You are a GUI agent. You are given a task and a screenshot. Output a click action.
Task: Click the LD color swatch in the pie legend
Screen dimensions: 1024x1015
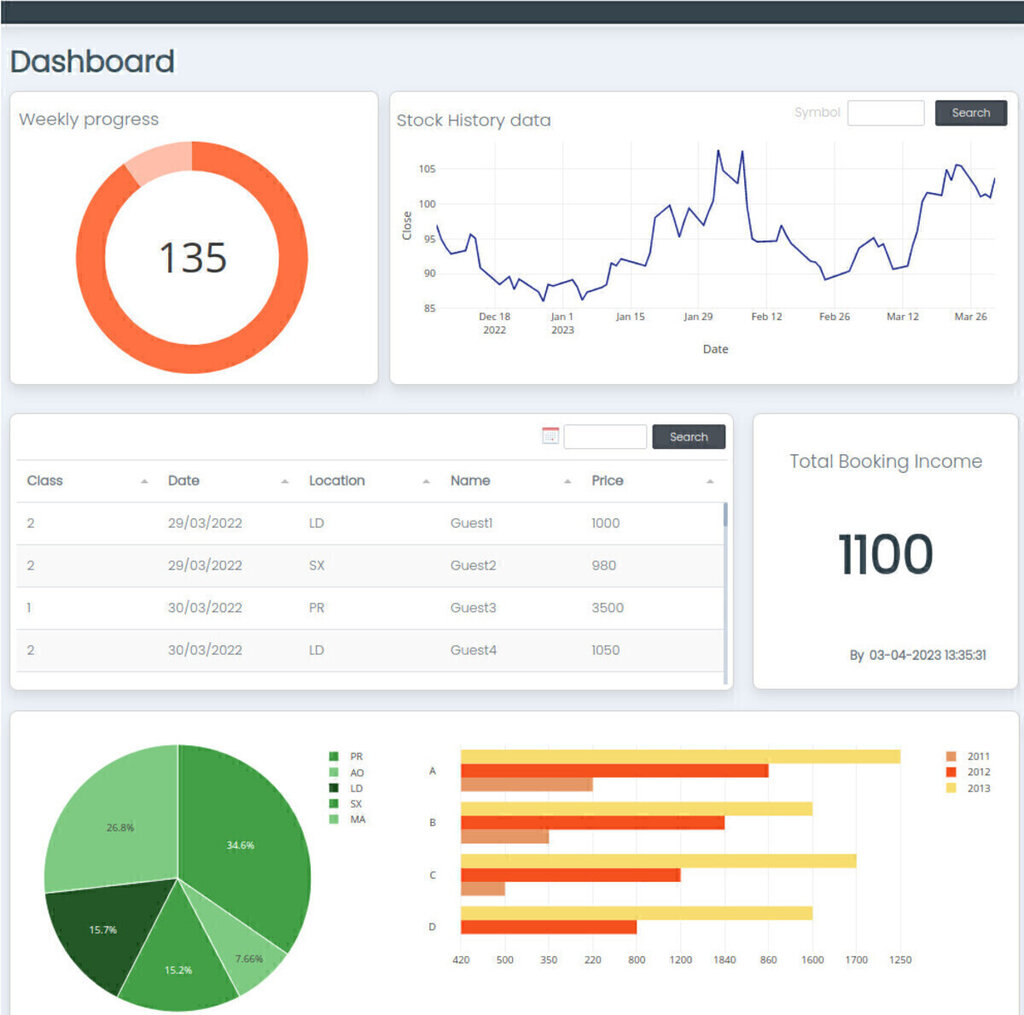335,788
